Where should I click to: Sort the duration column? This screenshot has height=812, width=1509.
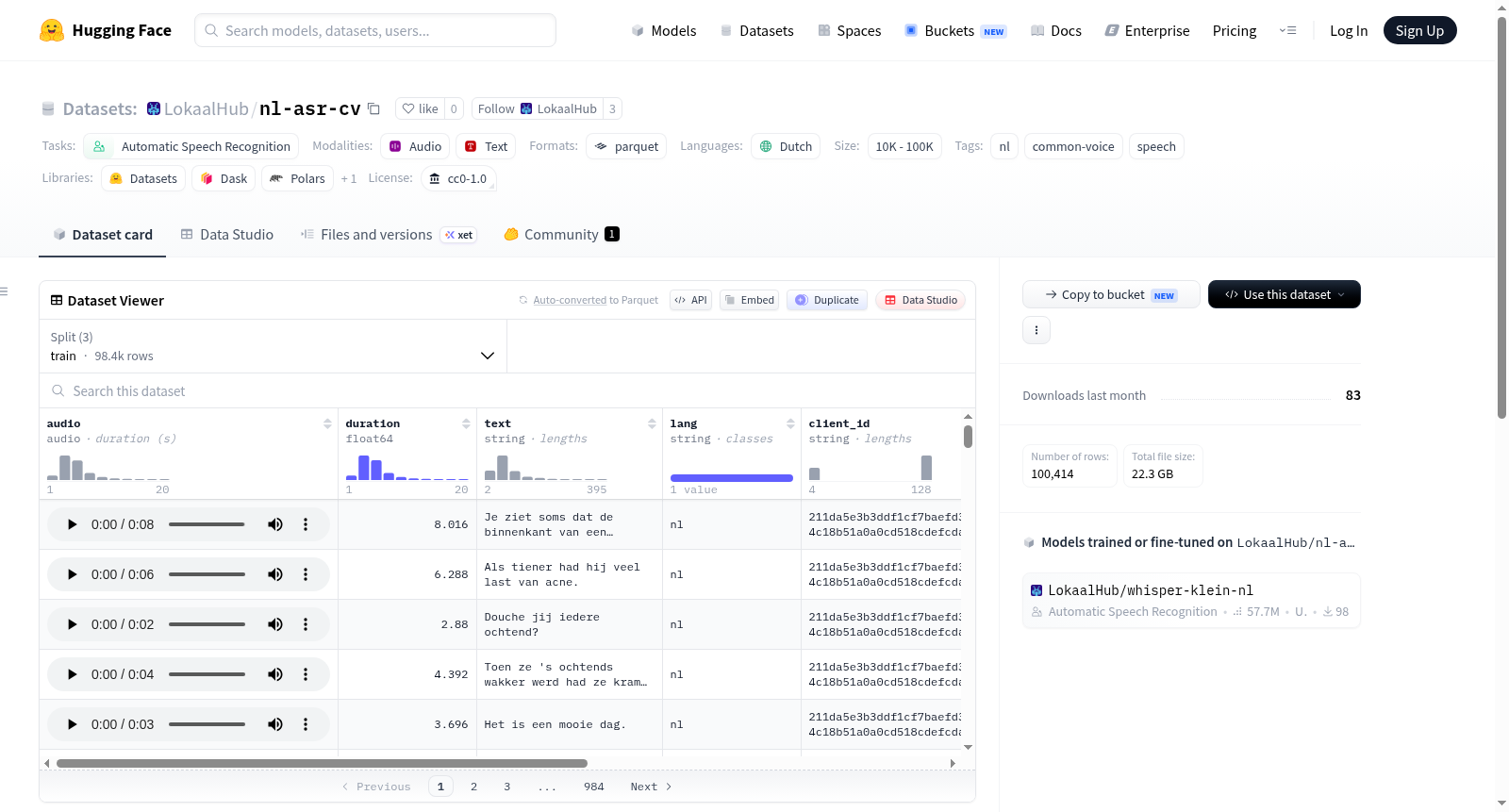466,423
